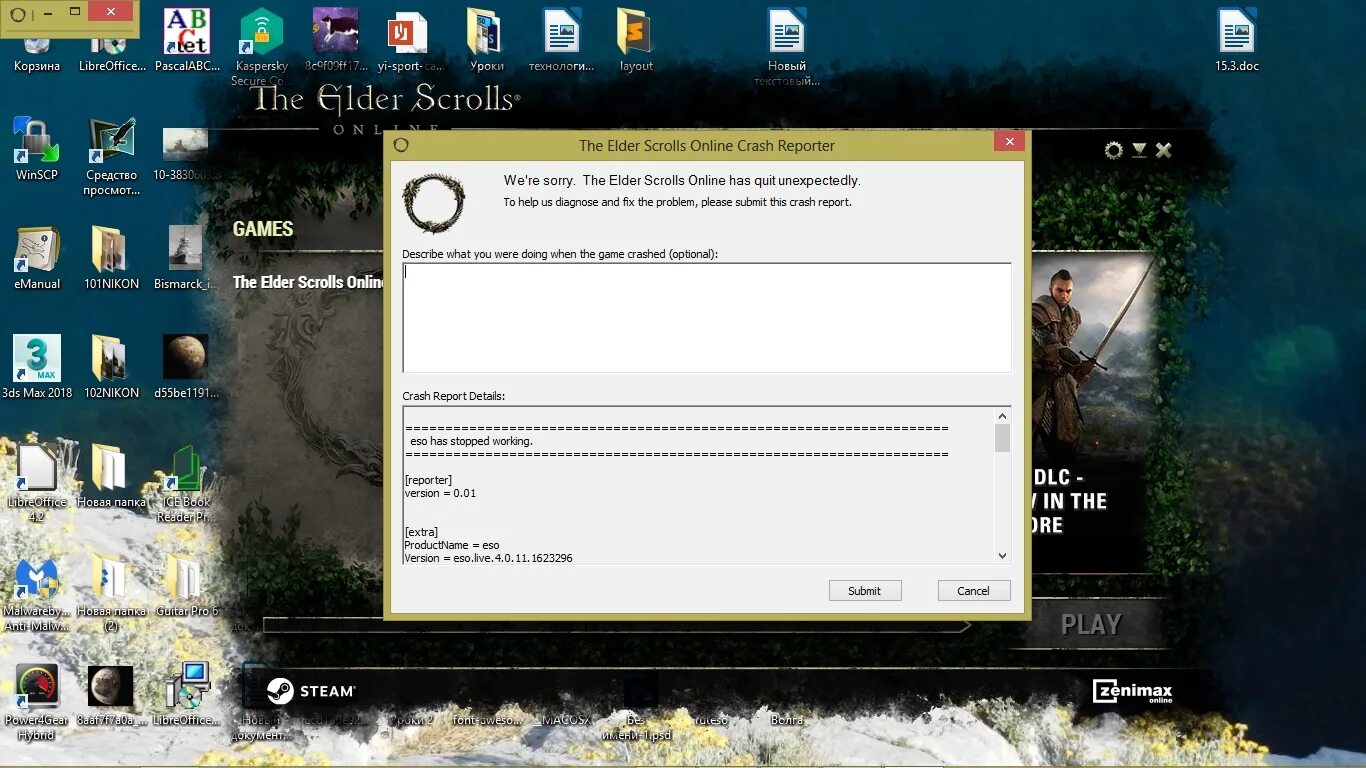Close the ESO launcher with X icon
Screen dimensions: 1366x768
coord(1164,150)
